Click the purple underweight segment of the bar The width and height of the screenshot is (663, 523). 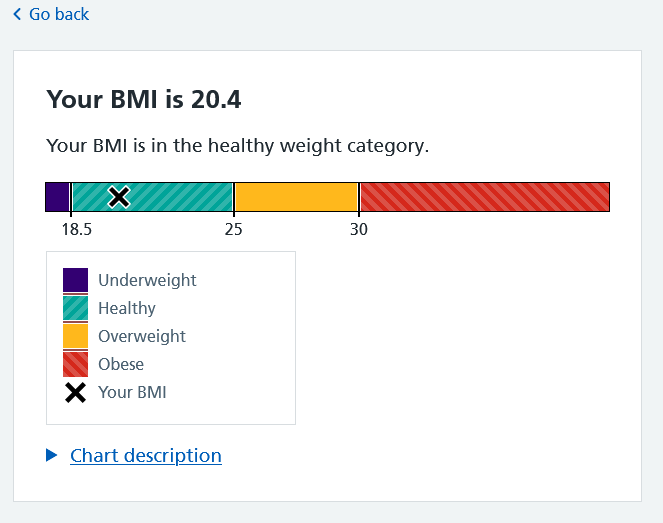(57, 197)
